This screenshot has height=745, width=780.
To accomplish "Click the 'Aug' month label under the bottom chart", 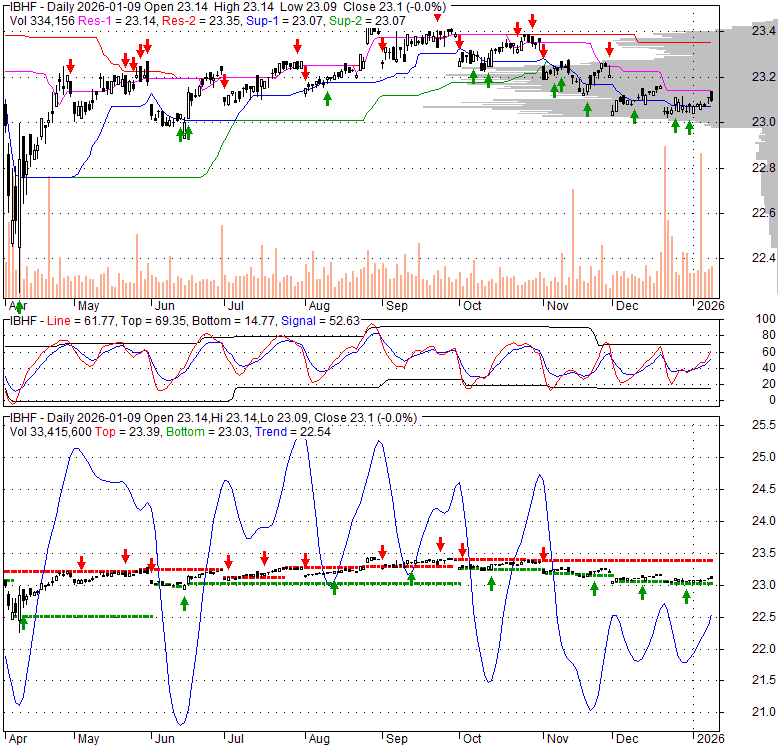I will coord(319,739).
